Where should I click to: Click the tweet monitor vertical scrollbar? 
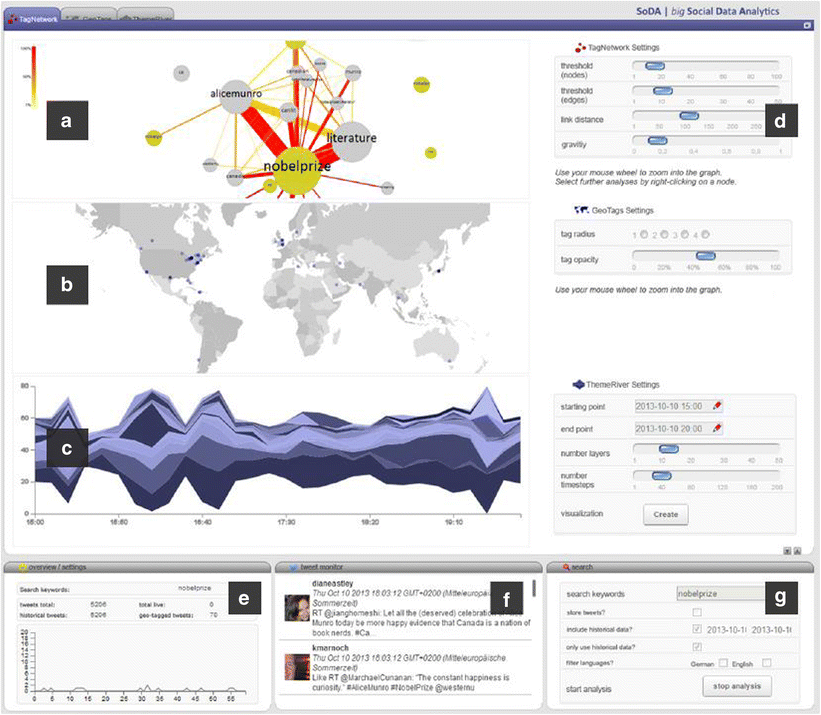[534, 588]
